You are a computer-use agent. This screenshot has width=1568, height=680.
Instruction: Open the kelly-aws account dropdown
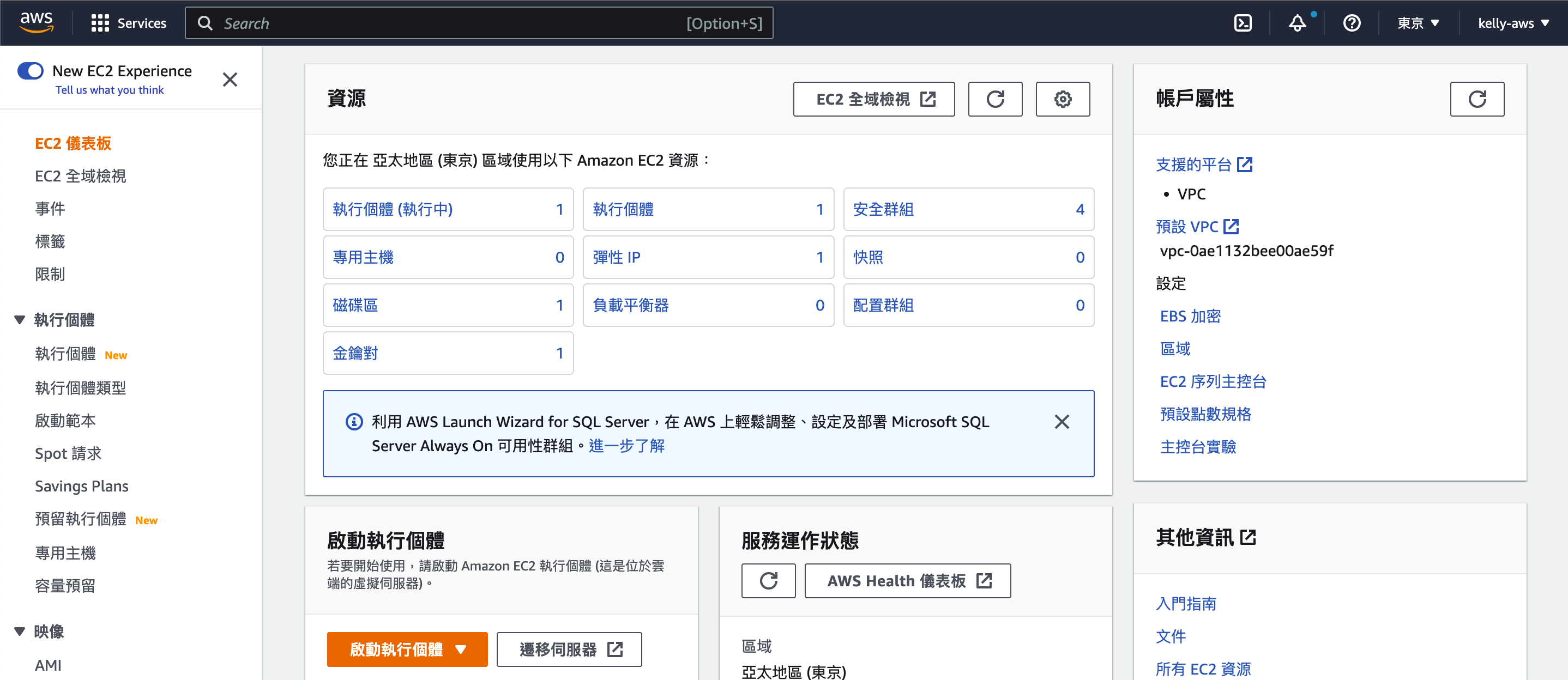(x=1513, y=23)
